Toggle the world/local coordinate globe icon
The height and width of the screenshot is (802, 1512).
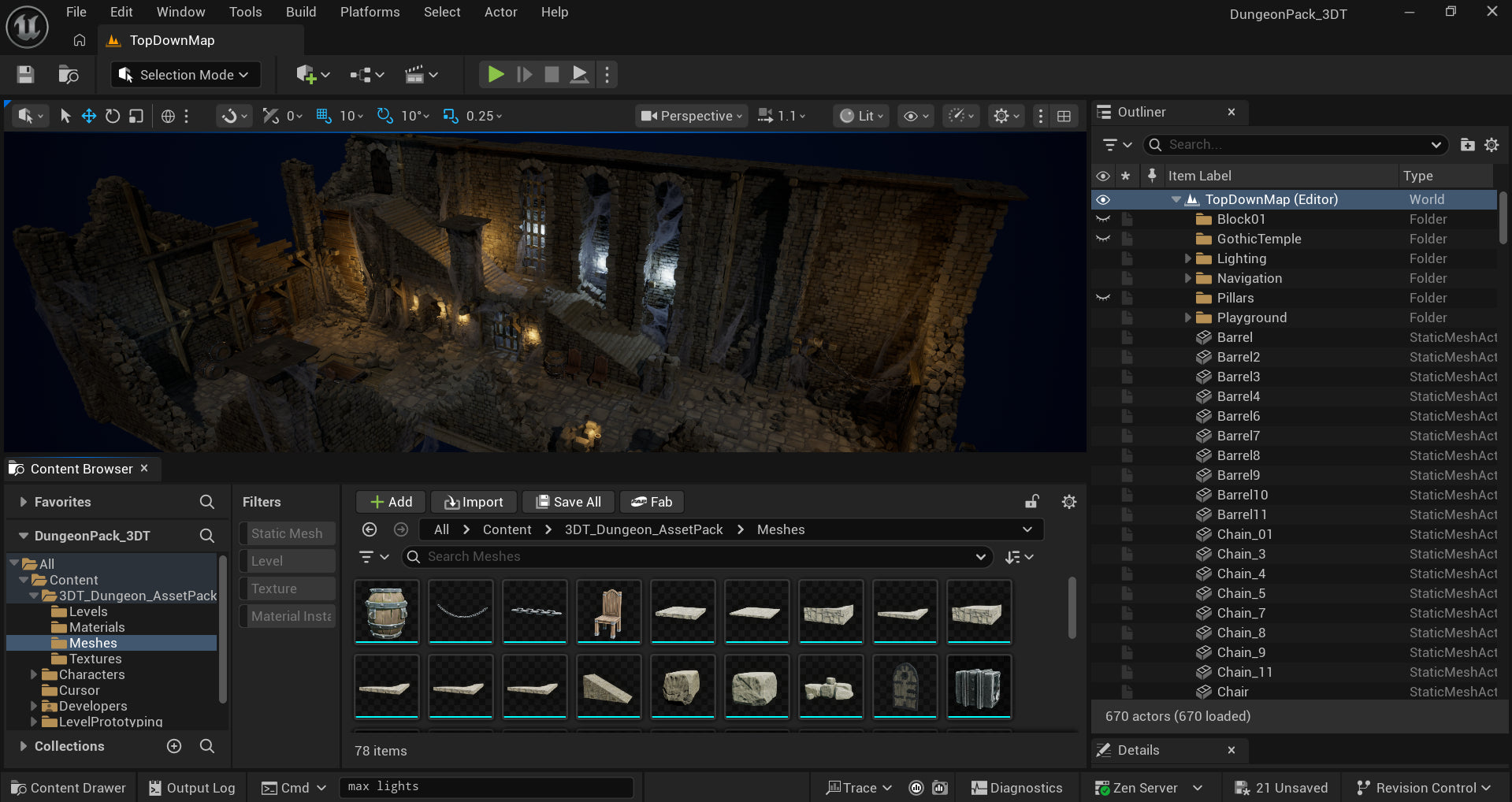[168, 116]
